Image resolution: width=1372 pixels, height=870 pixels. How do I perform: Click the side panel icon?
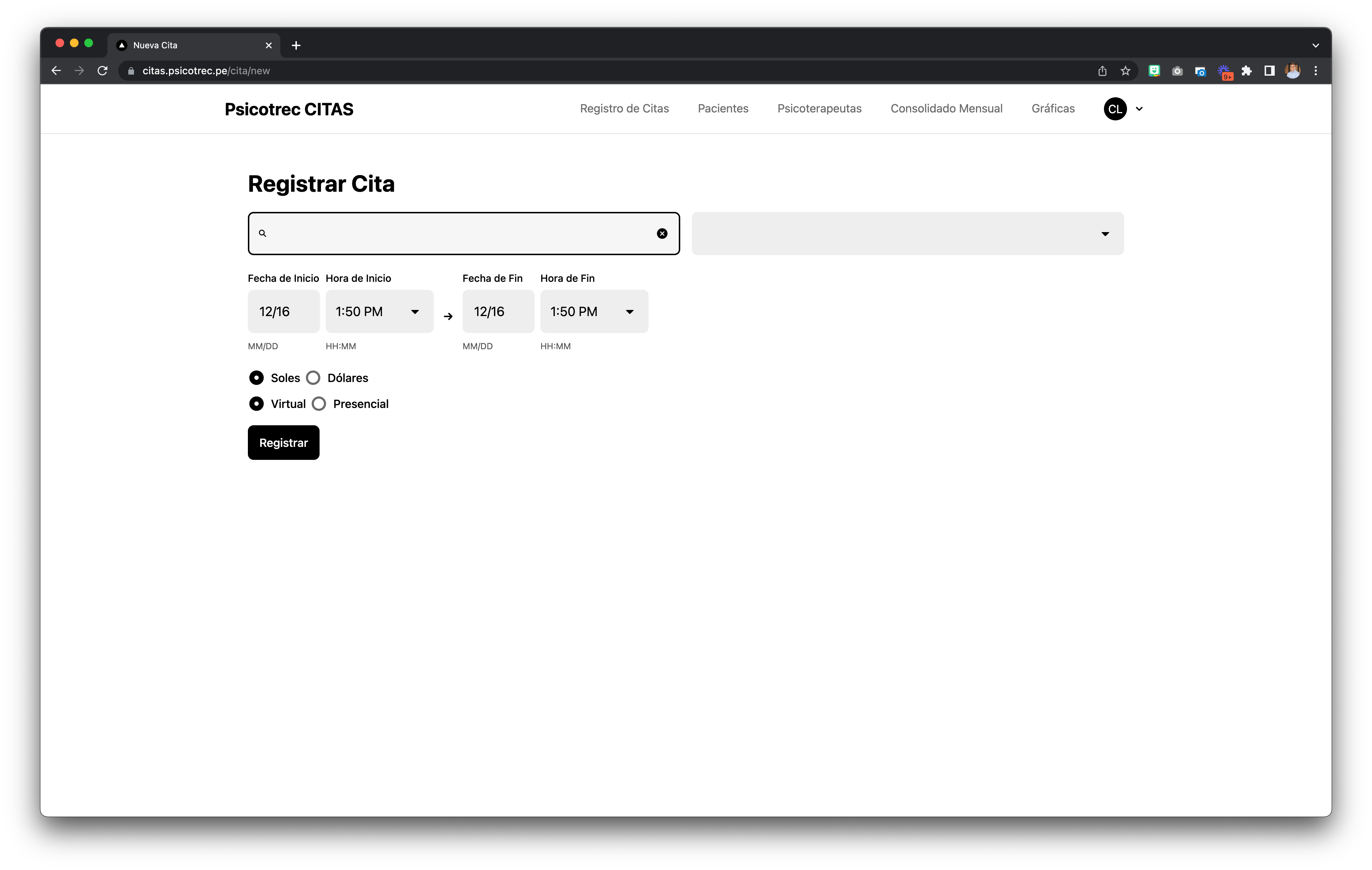point(1269,71)
